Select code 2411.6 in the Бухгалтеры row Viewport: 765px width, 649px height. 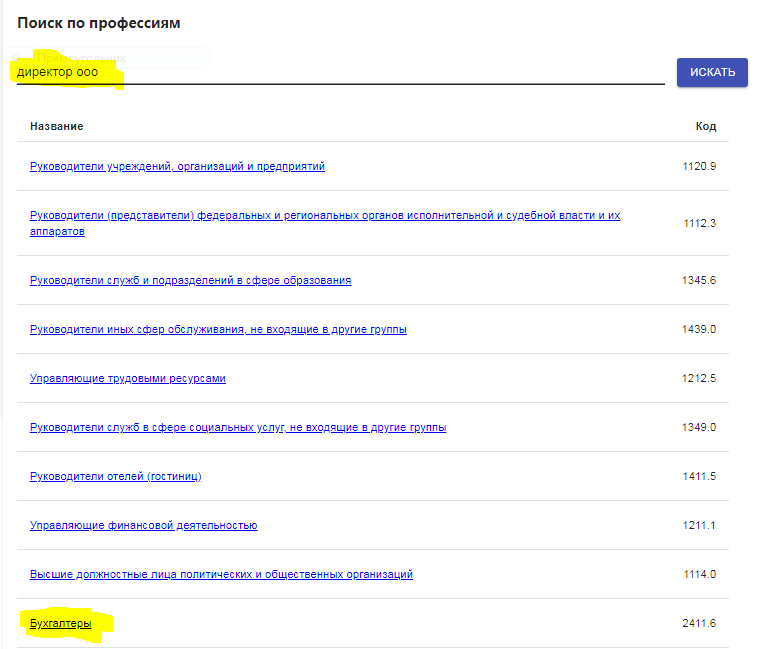tap(698, 623)
